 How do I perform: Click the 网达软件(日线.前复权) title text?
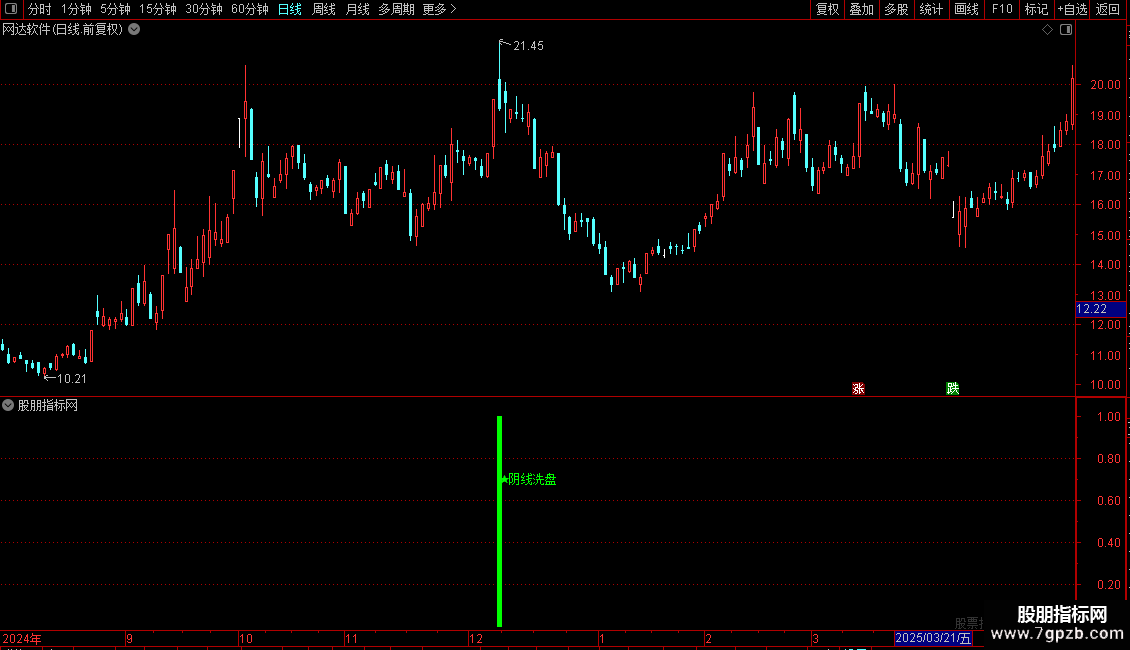click(63, 30)
